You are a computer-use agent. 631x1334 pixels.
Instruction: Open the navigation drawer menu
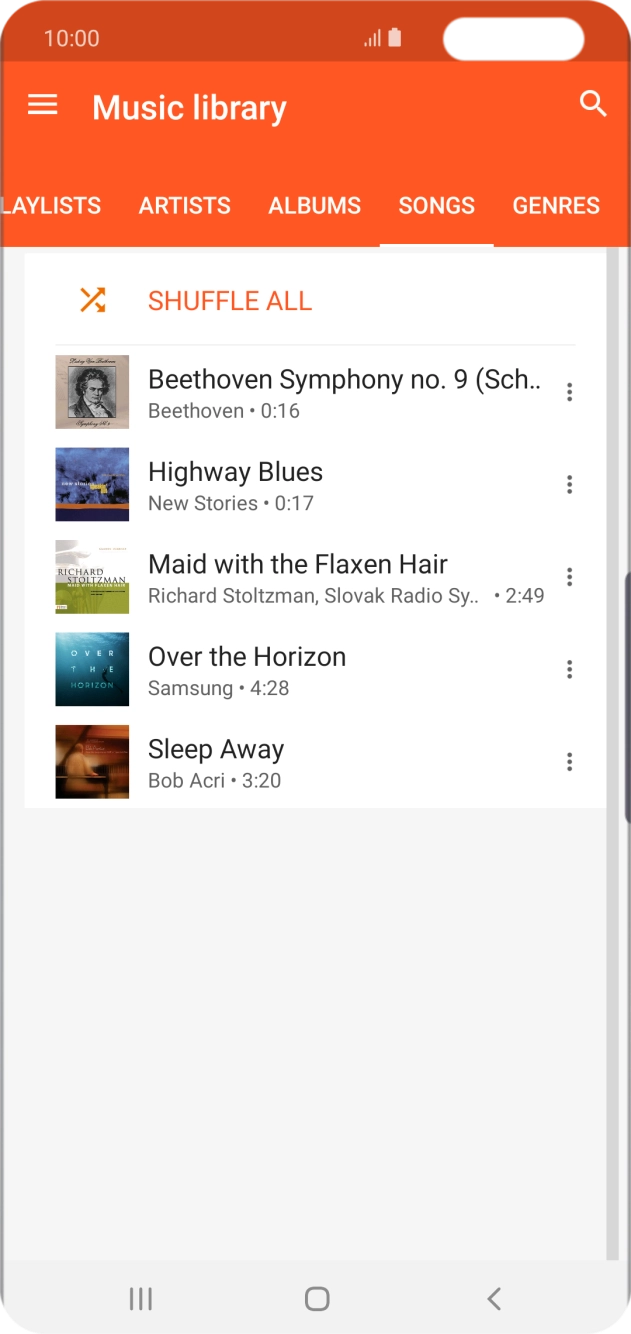tap(42, 105)
